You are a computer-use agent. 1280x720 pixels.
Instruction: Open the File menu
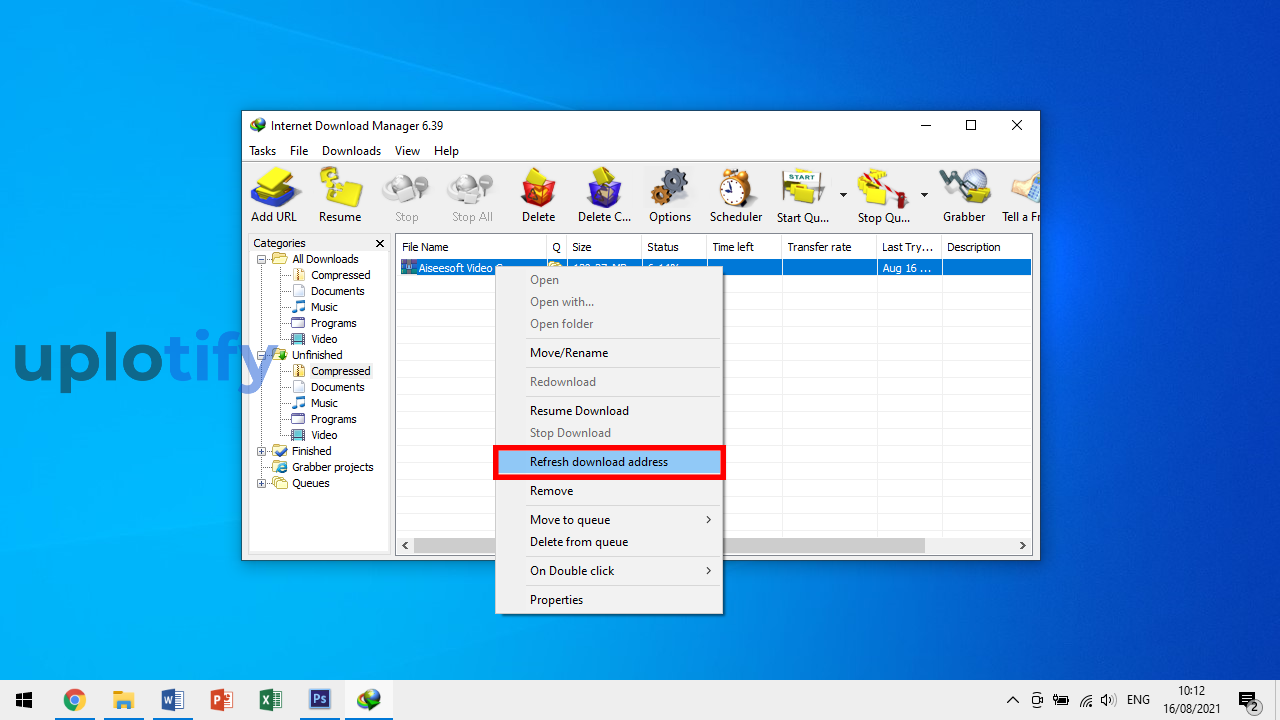(x=299, y=151)
